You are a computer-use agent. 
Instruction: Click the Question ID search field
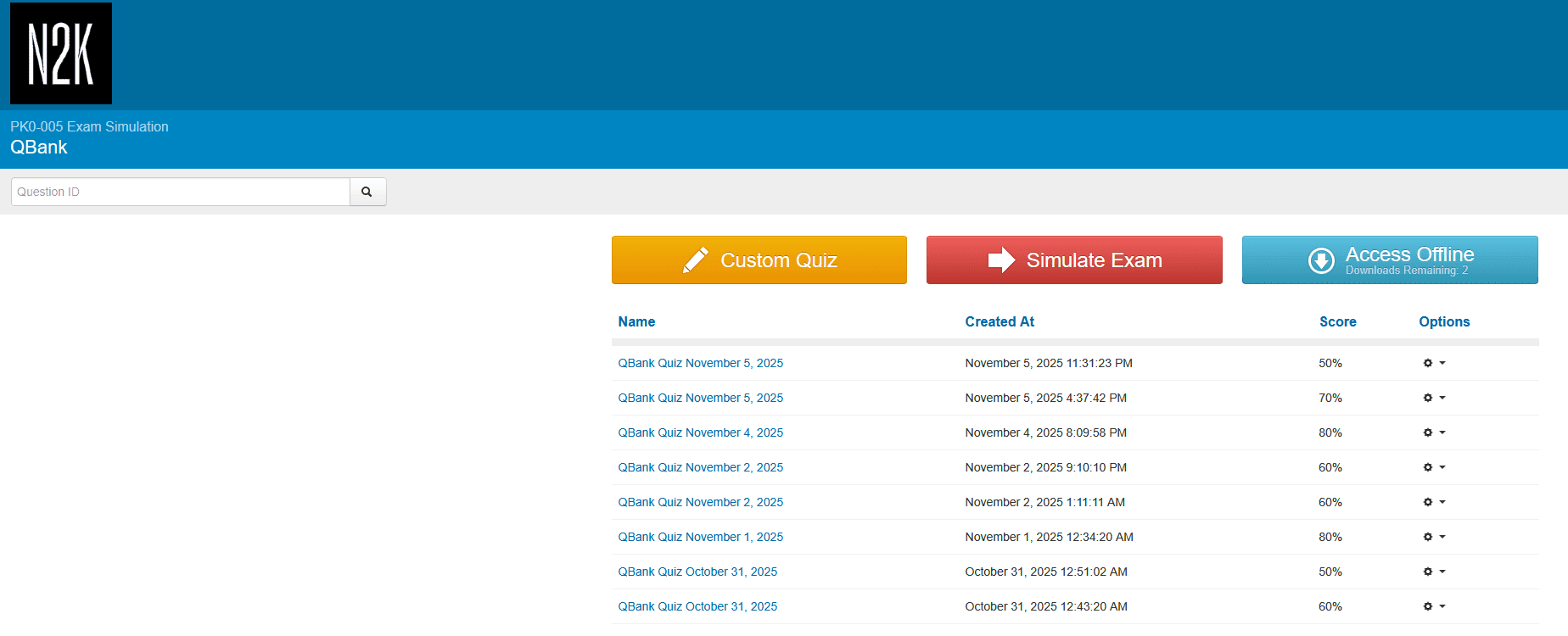[180, 192]
